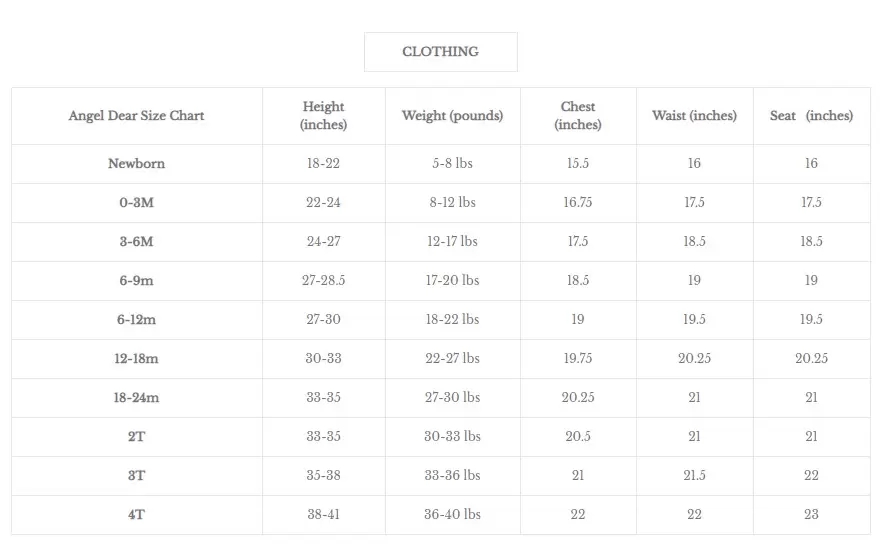Select the 4T size row label

(x=137, y=514)
